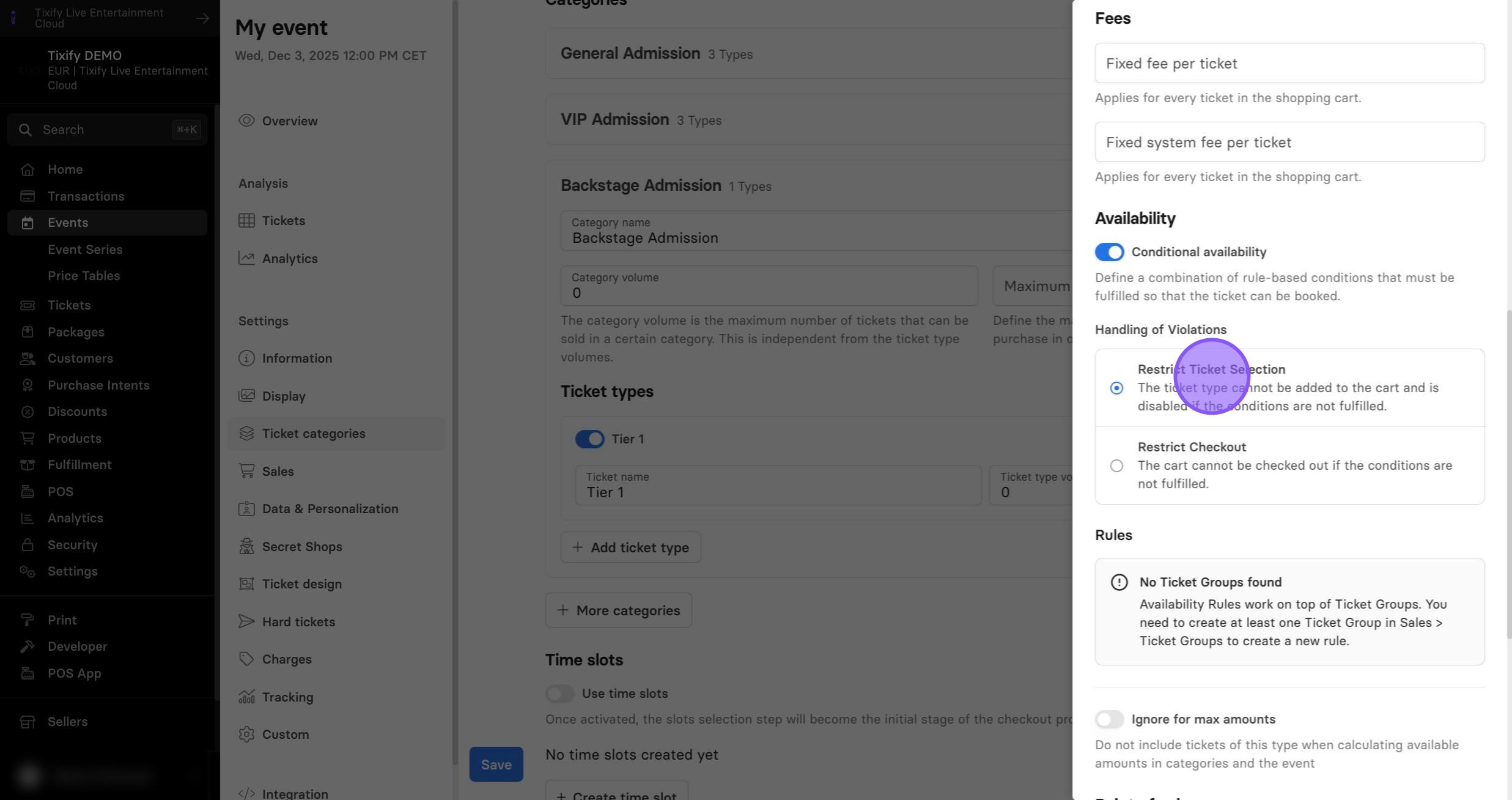Select the Restrict Checkout radio option

[x=1116, y=466]
